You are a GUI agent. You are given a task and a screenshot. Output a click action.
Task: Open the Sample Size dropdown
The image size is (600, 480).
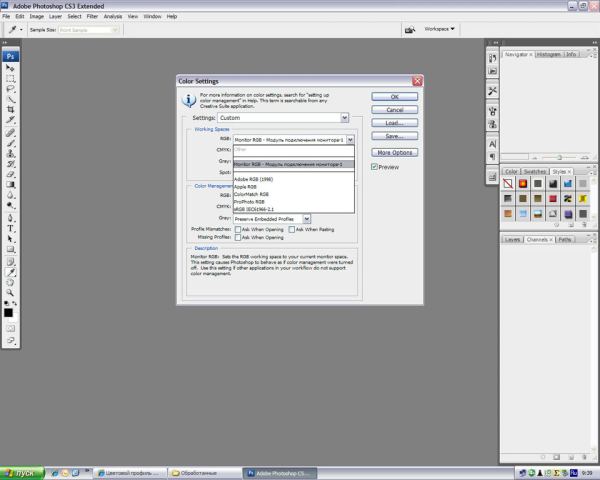click(x=89, y=30)
